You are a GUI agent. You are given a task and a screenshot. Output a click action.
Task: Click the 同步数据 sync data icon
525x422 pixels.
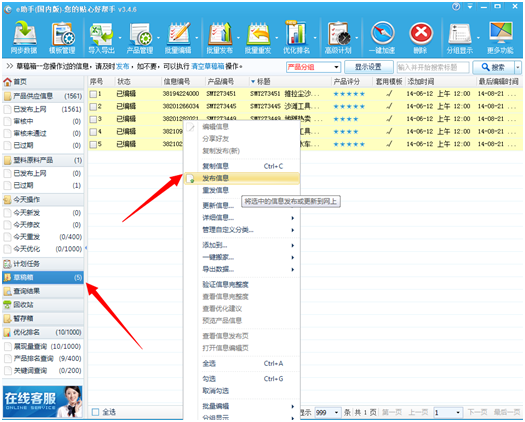[x=24, y=37]
